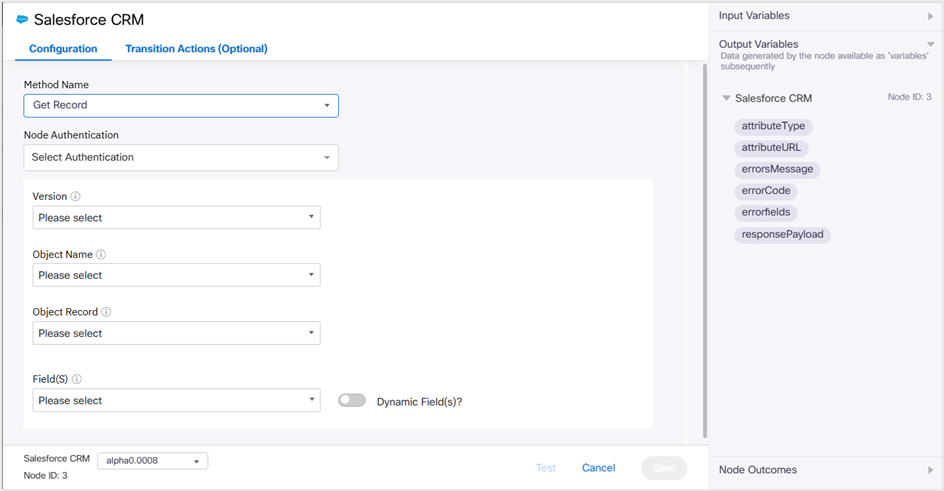This screenshot has width=944, height=491.
Task: Click the Test button
Action: (546, 468)
